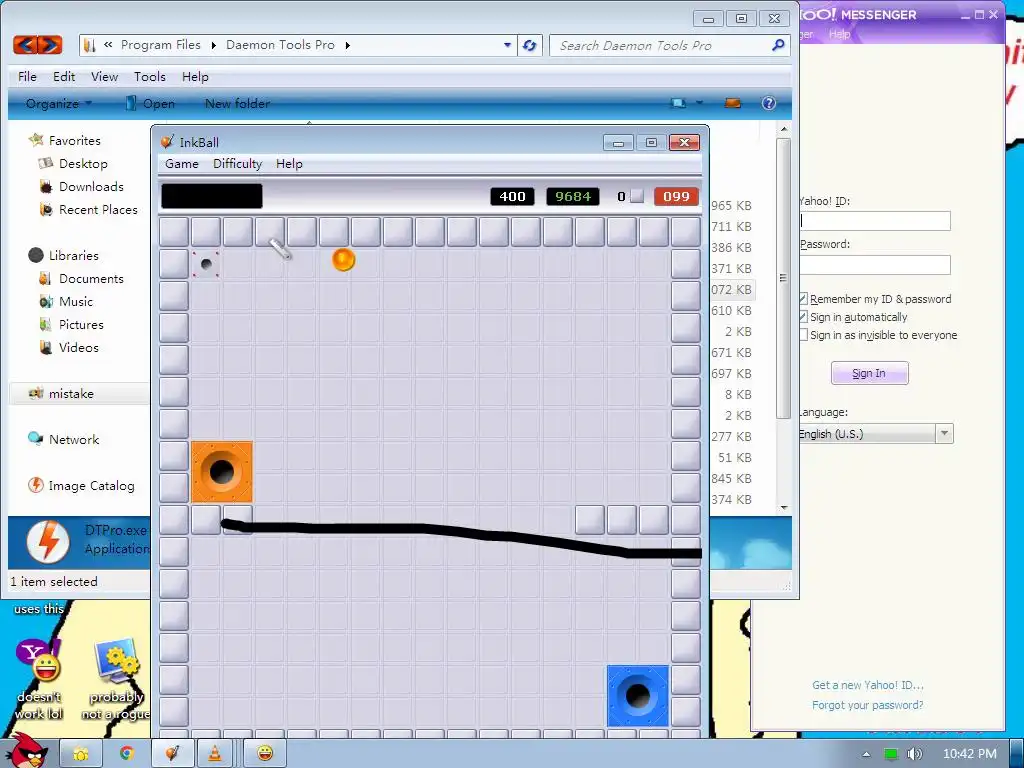Click the orange hole tile in InkBall
This screenshot has width=1024, height=768.
point(222,472)
